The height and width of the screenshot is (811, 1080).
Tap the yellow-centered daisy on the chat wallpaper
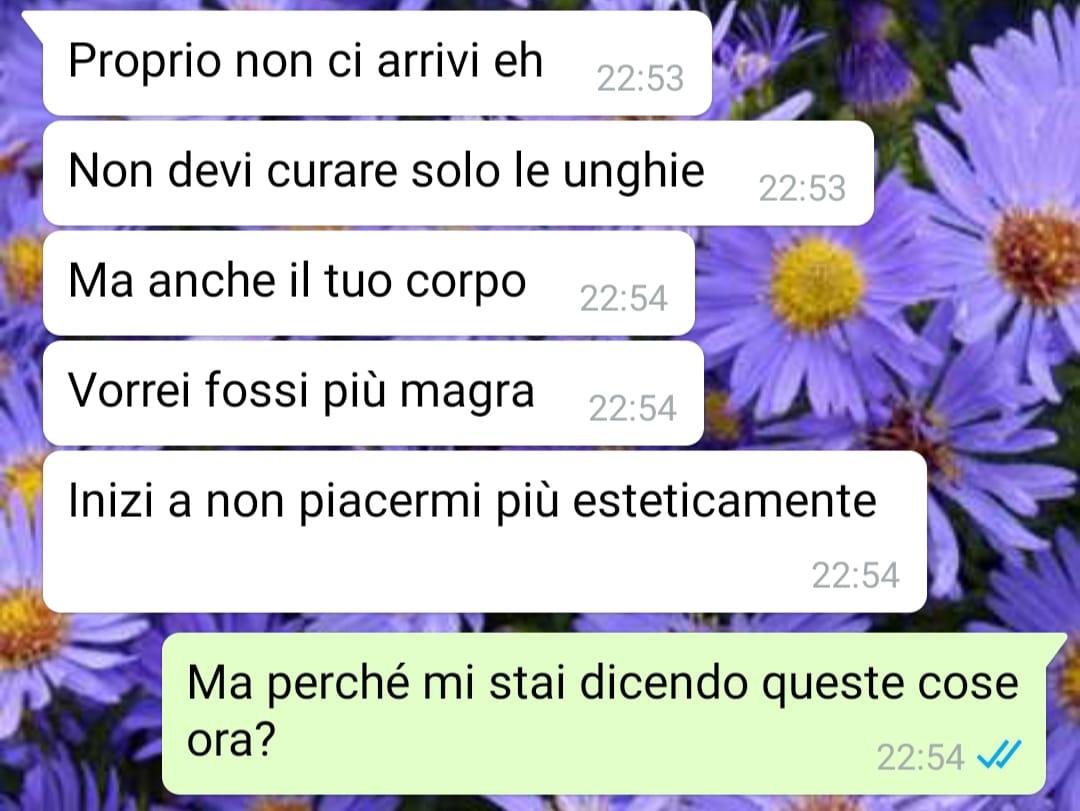click(x=816, y=284)
